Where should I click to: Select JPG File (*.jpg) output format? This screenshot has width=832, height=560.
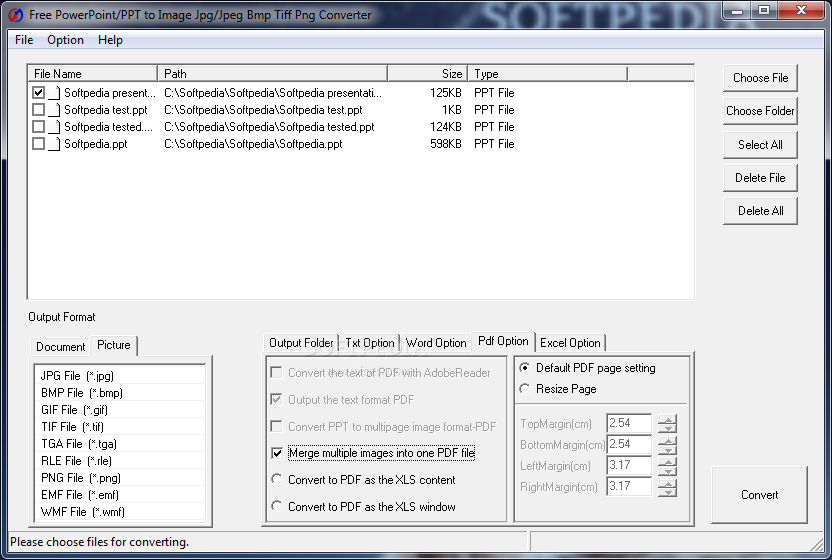coord(119,376)
